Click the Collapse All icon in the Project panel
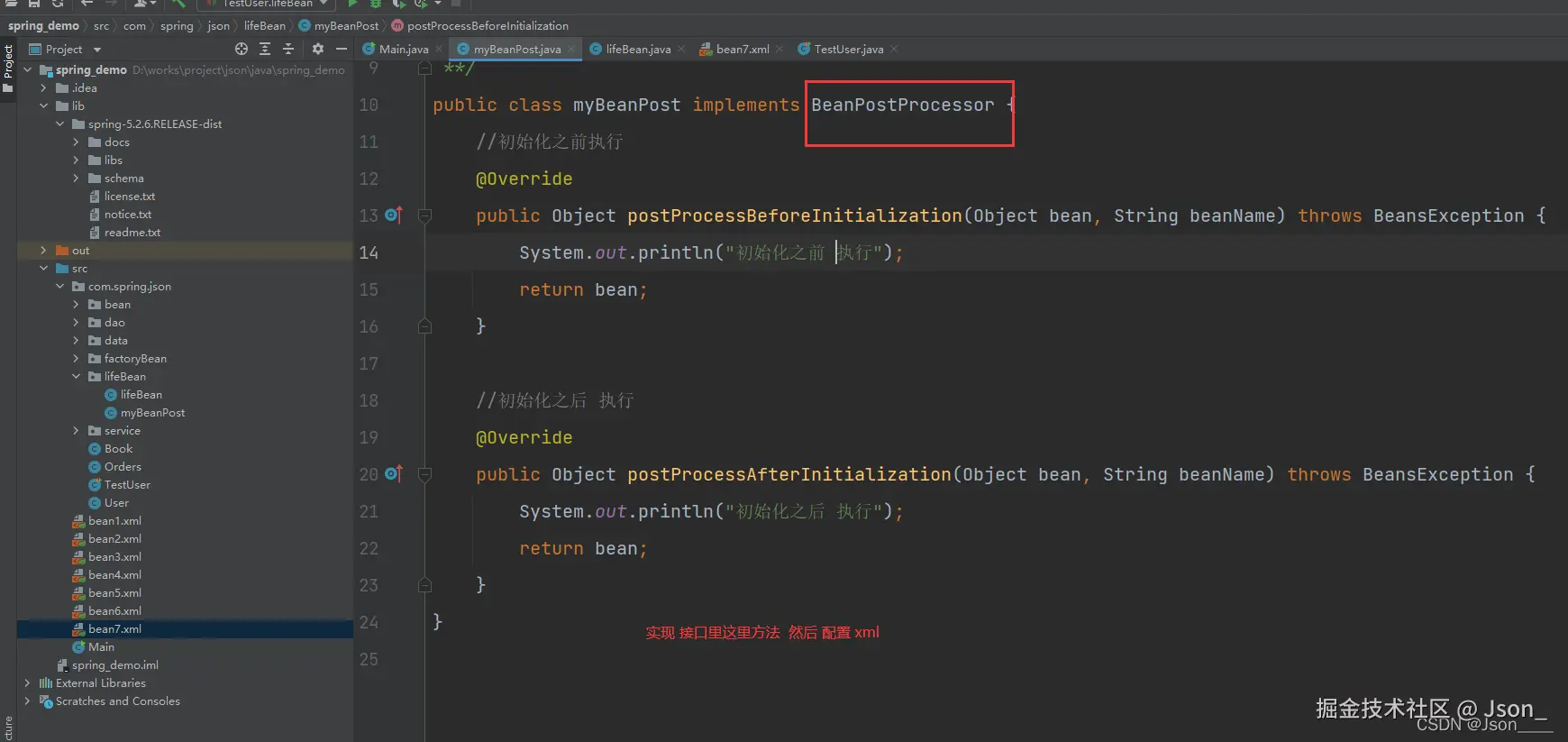 click(288, 49)
